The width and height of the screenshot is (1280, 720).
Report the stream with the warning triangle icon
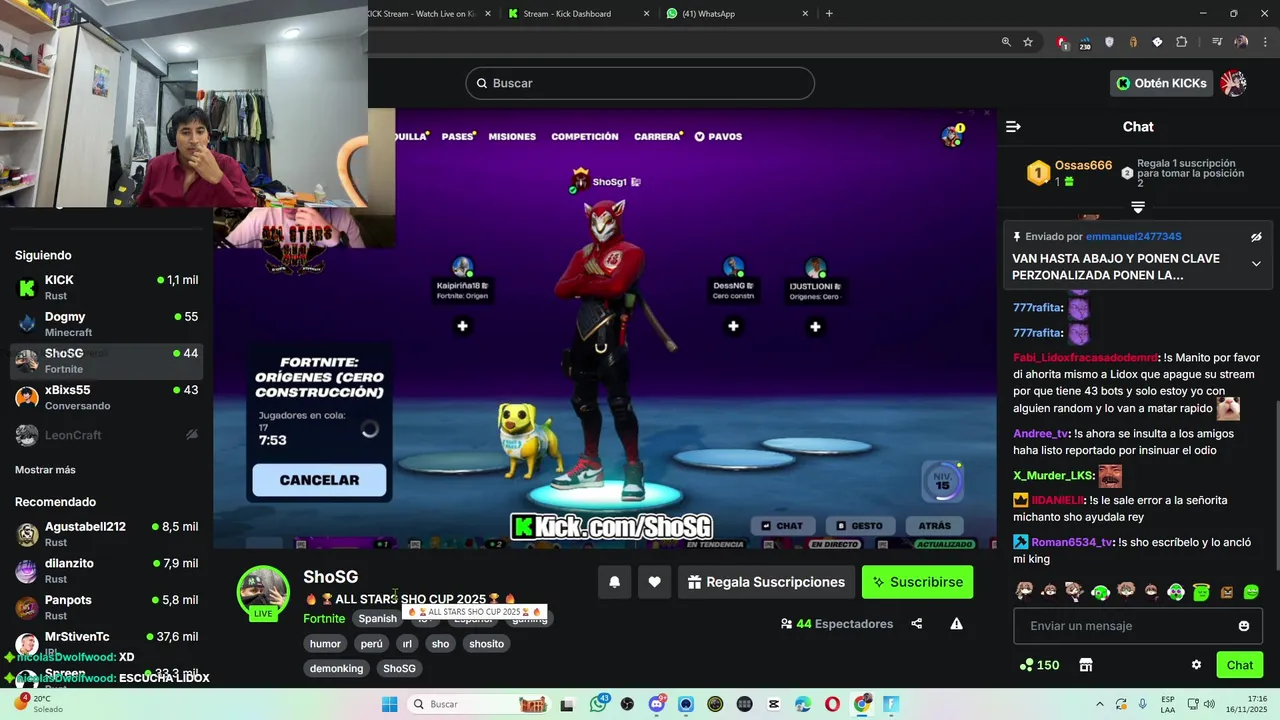956,624
